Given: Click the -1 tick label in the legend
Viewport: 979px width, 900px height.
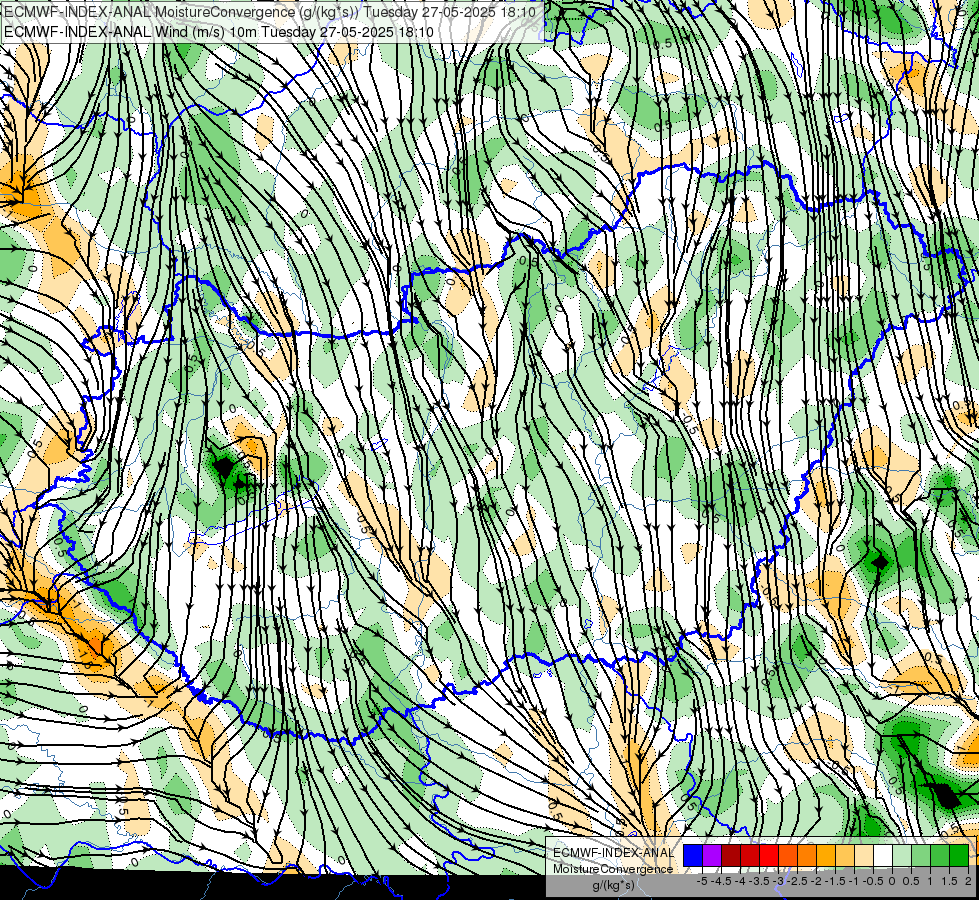Looking at the screenshot, I should click(854, 881).
